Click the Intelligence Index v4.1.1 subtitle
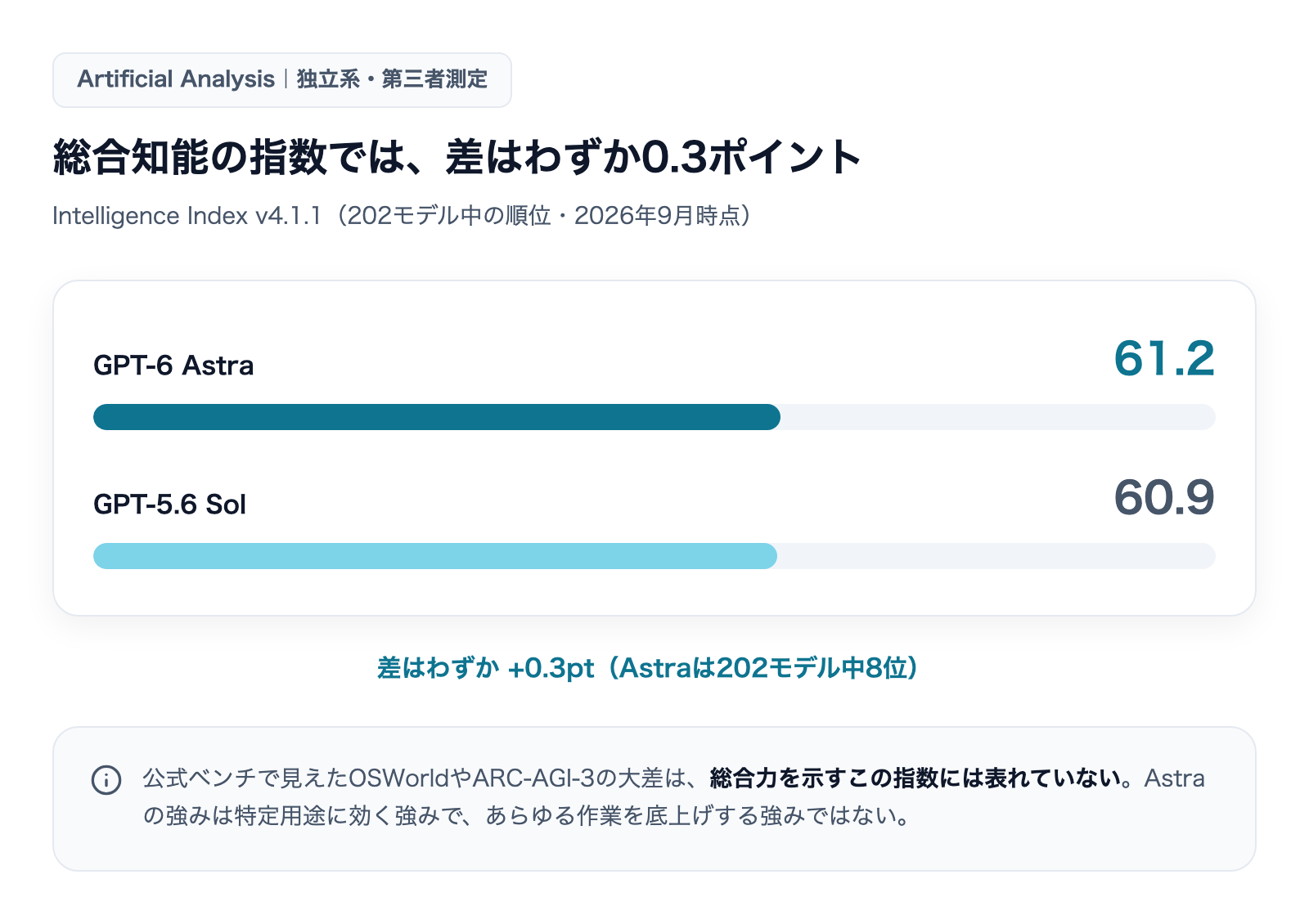This screenshot has width=1309, height=924. click(402, 216)
